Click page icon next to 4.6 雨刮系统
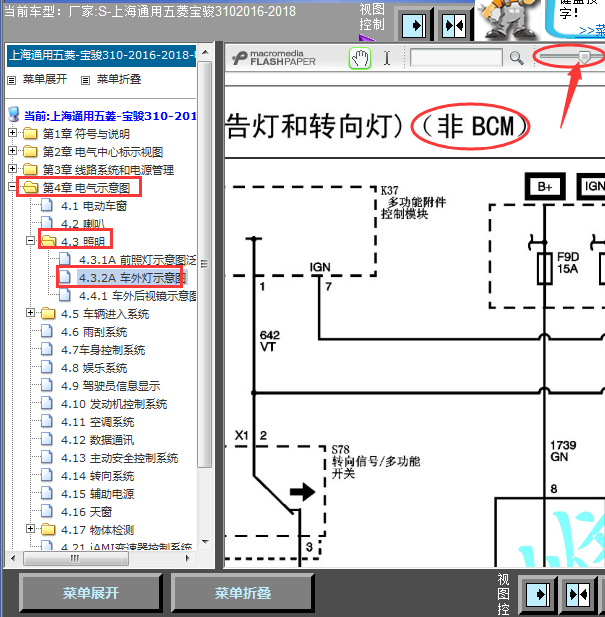 point(47,331)
